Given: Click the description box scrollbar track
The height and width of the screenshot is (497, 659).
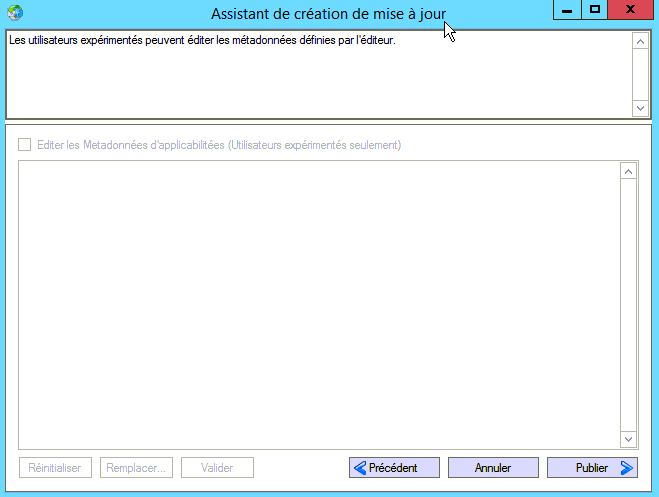Looking at the screenshot, I should (x=640, y=74).
